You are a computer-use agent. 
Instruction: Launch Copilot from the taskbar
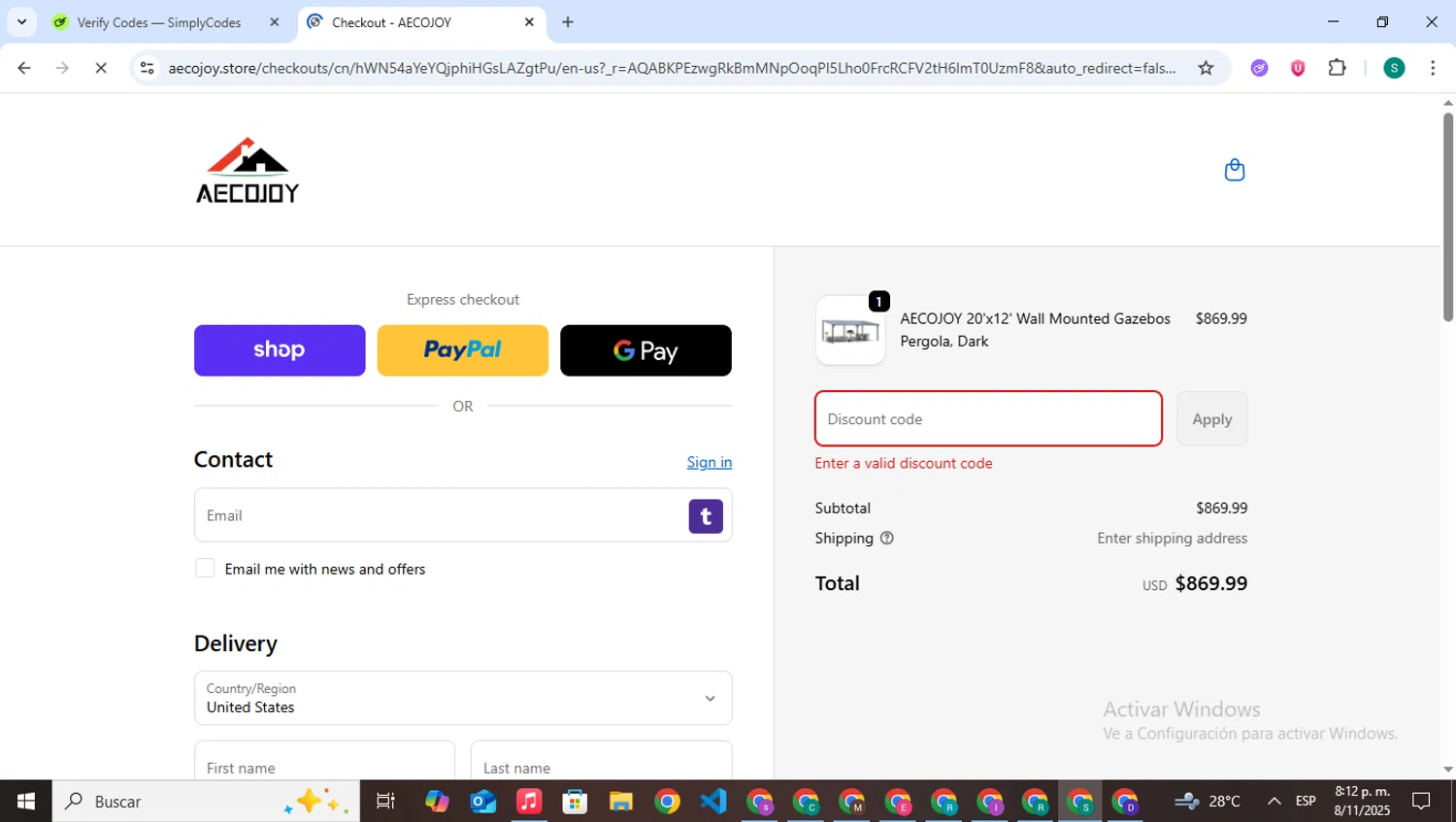click(437, 802)
